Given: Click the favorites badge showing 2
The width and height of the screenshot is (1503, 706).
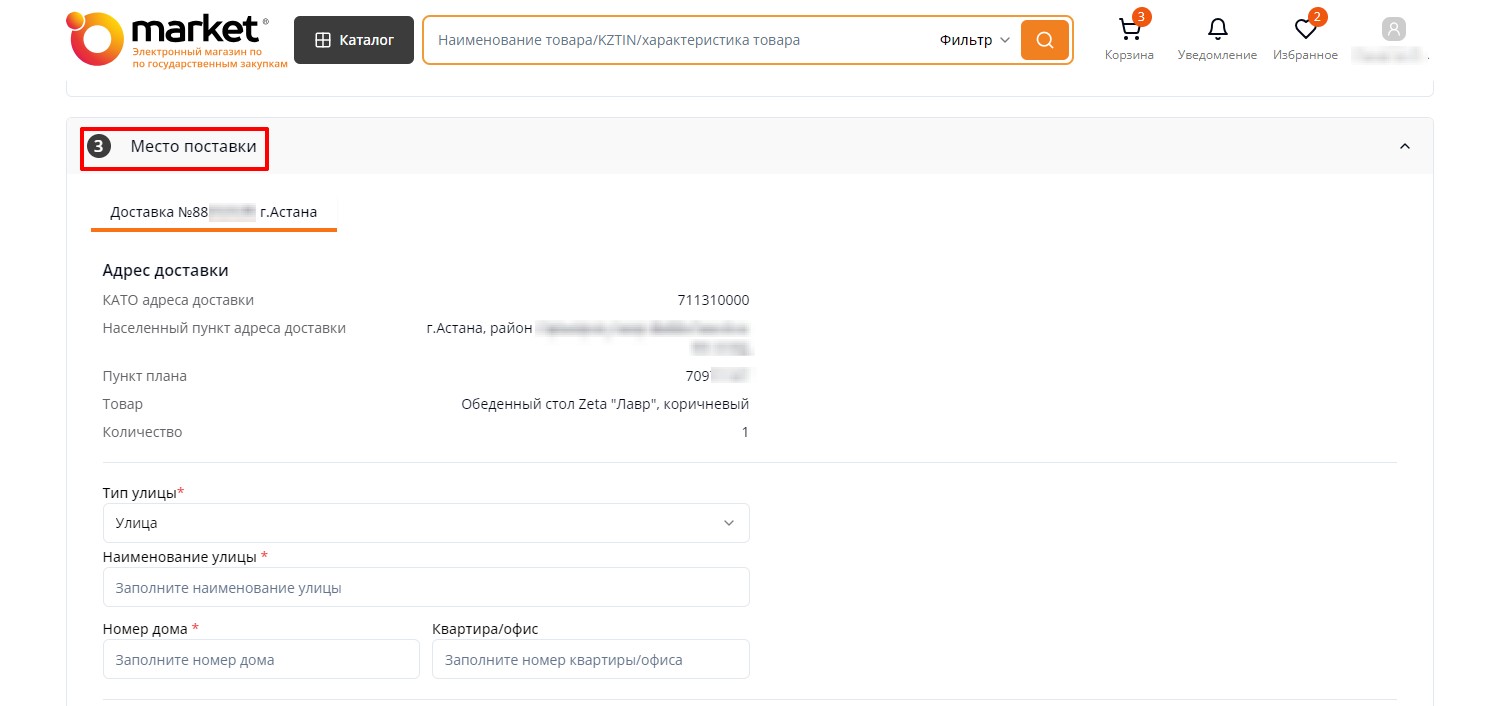Looking at the screenshot, I should (x=1317, y=17).
